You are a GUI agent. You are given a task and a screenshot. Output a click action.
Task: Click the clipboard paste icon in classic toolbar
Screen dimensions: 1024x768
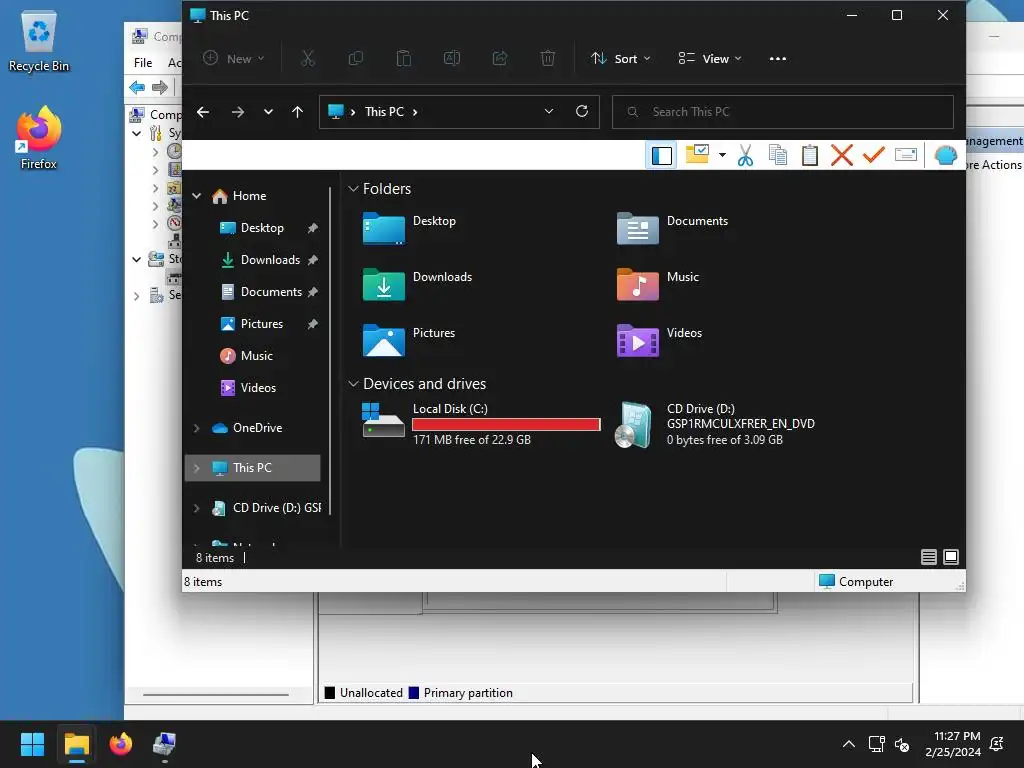(x=810, y=155)
